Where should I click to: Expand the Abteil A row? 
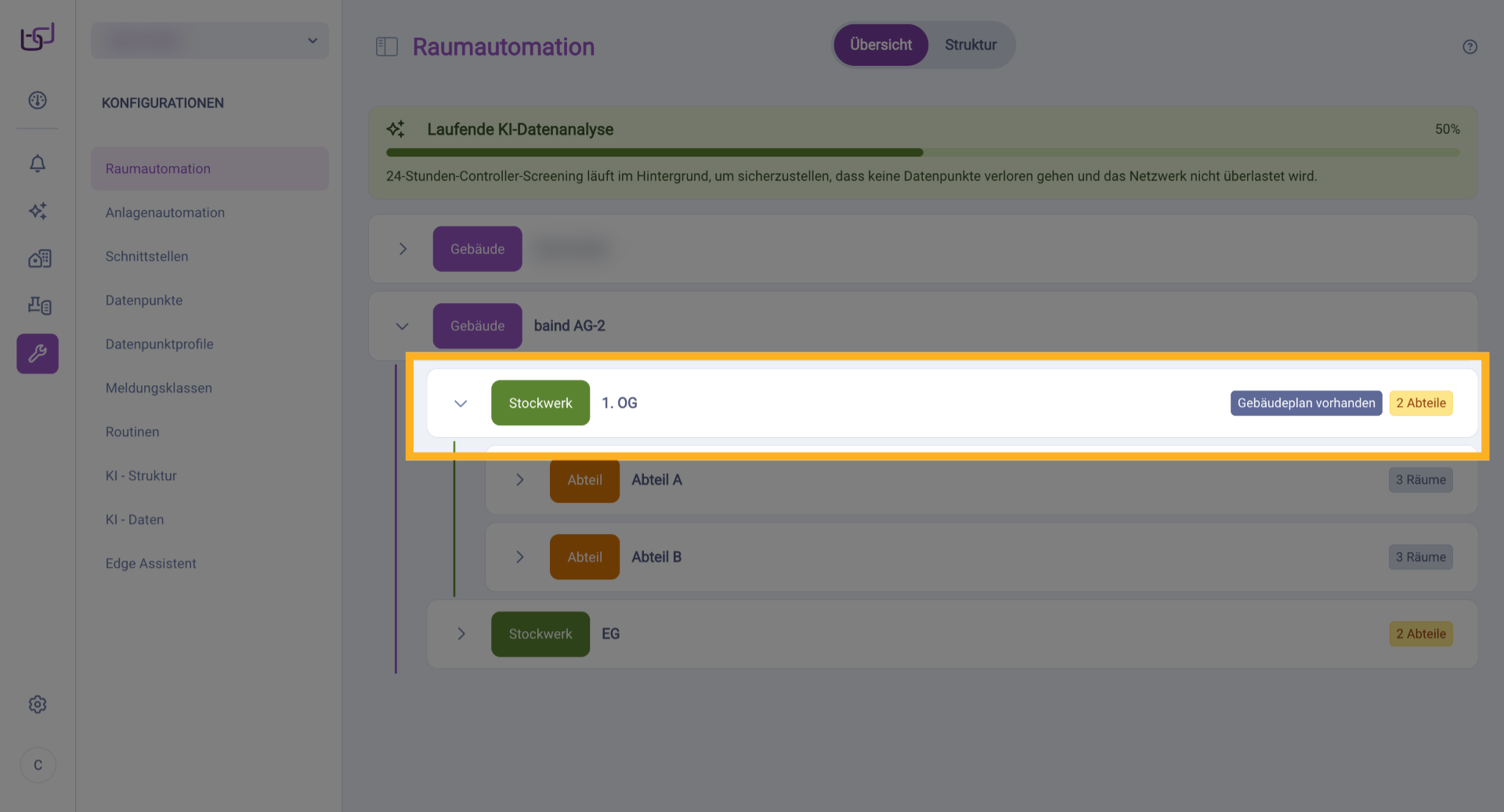tap(520, 480)
